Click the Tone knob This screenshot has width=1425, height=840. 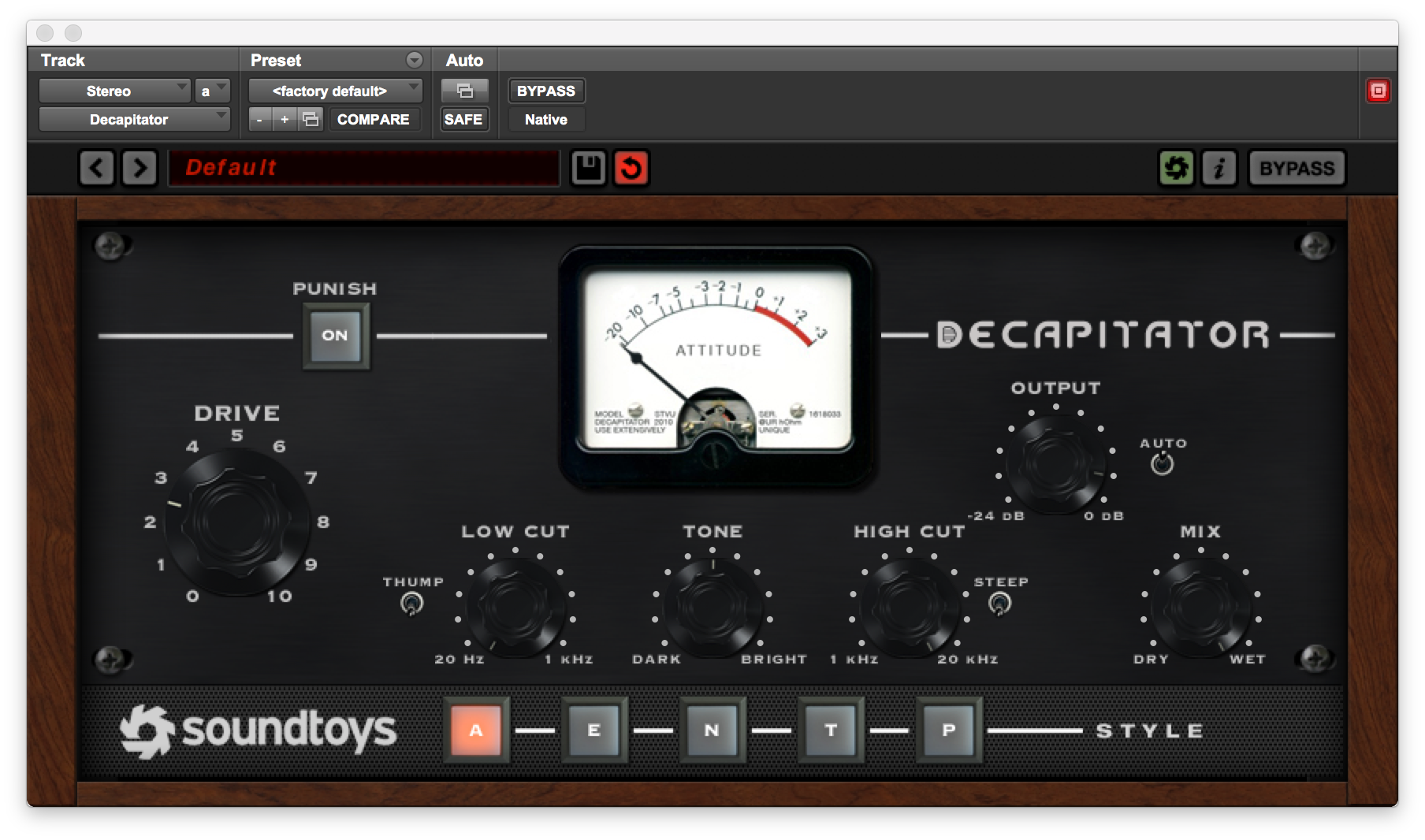click(x=712, y=607)
